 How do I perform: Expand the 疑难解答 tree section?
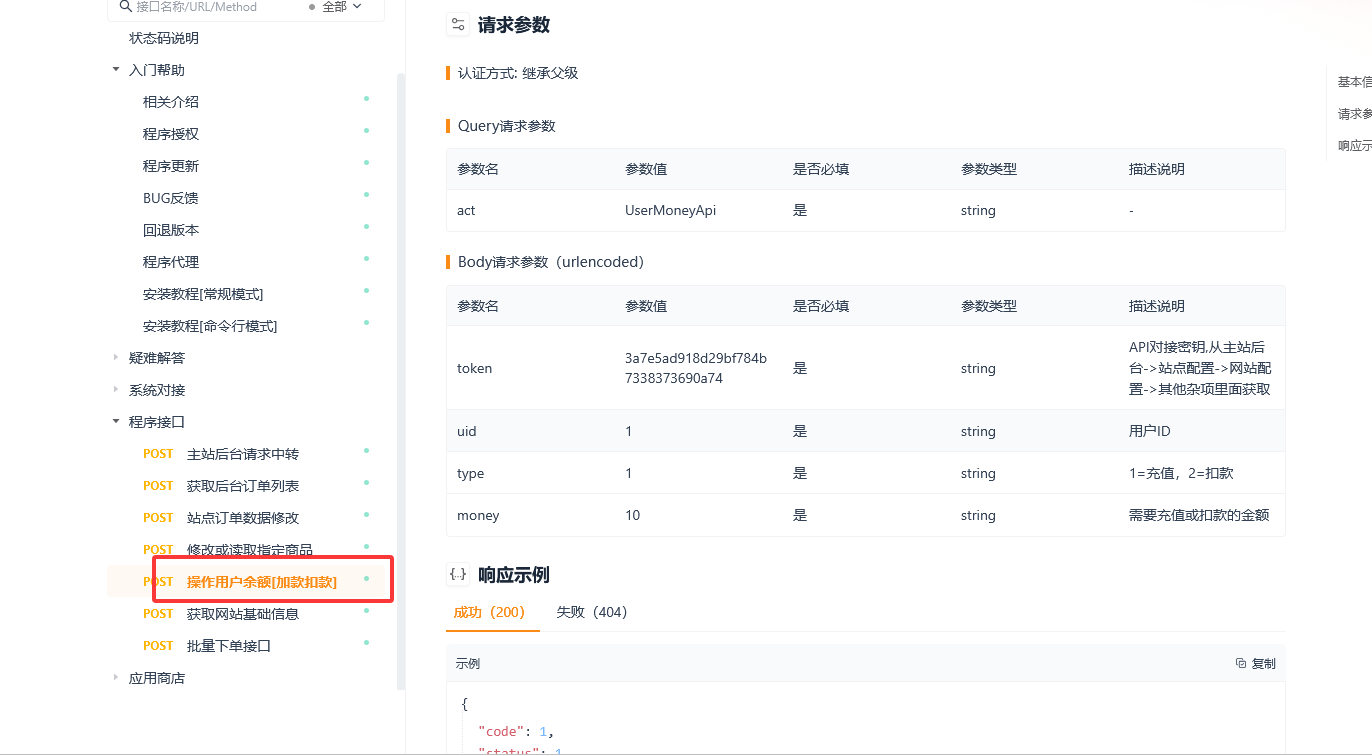tap(116, 358)
